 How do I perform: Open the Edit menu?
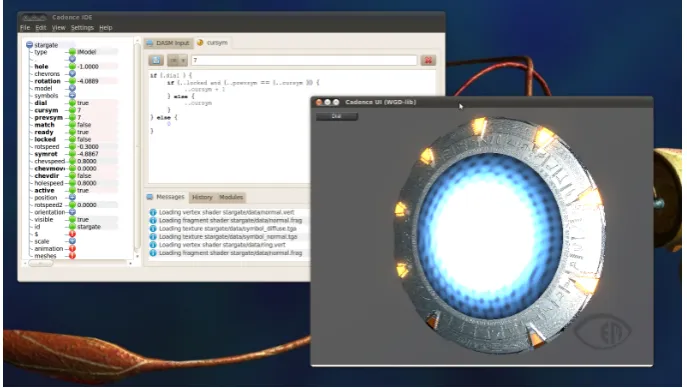[41, 28]
